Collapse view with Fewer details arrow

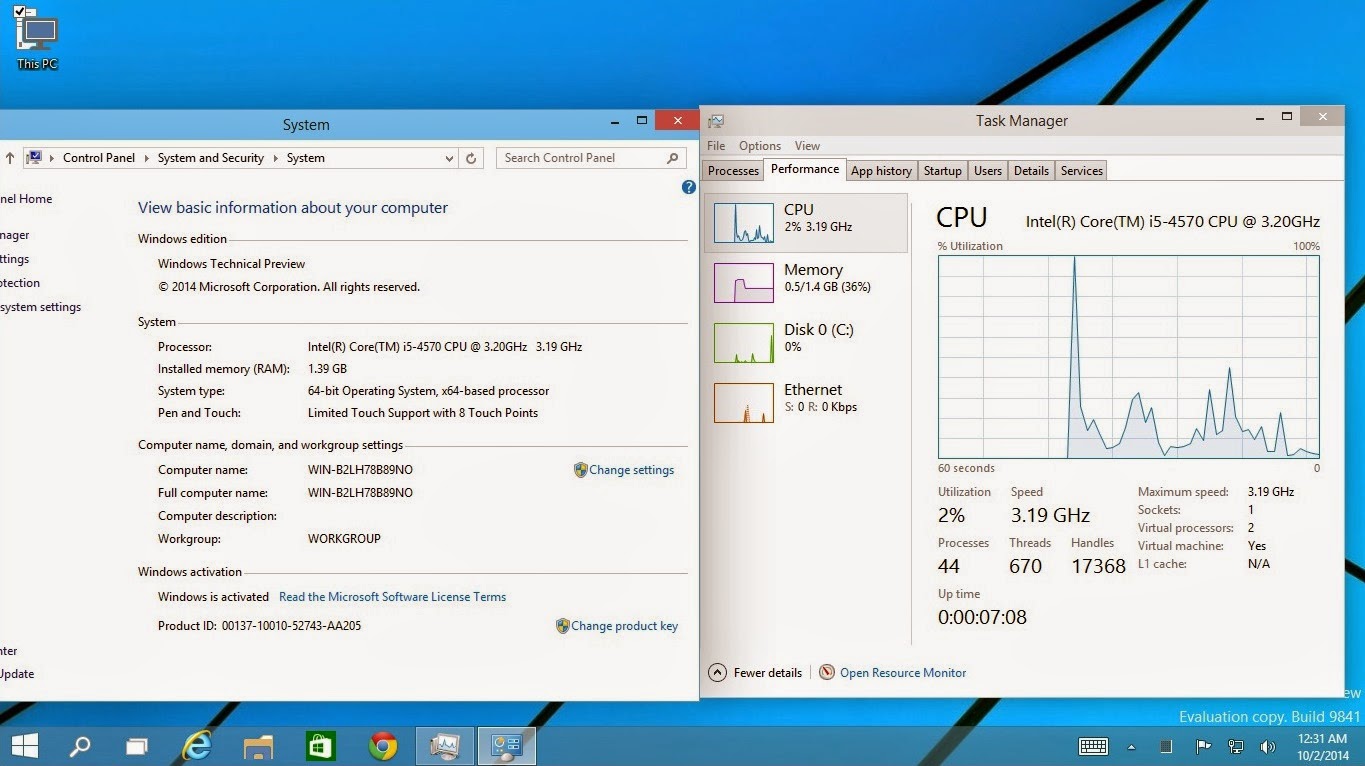[x=717, y=673]
